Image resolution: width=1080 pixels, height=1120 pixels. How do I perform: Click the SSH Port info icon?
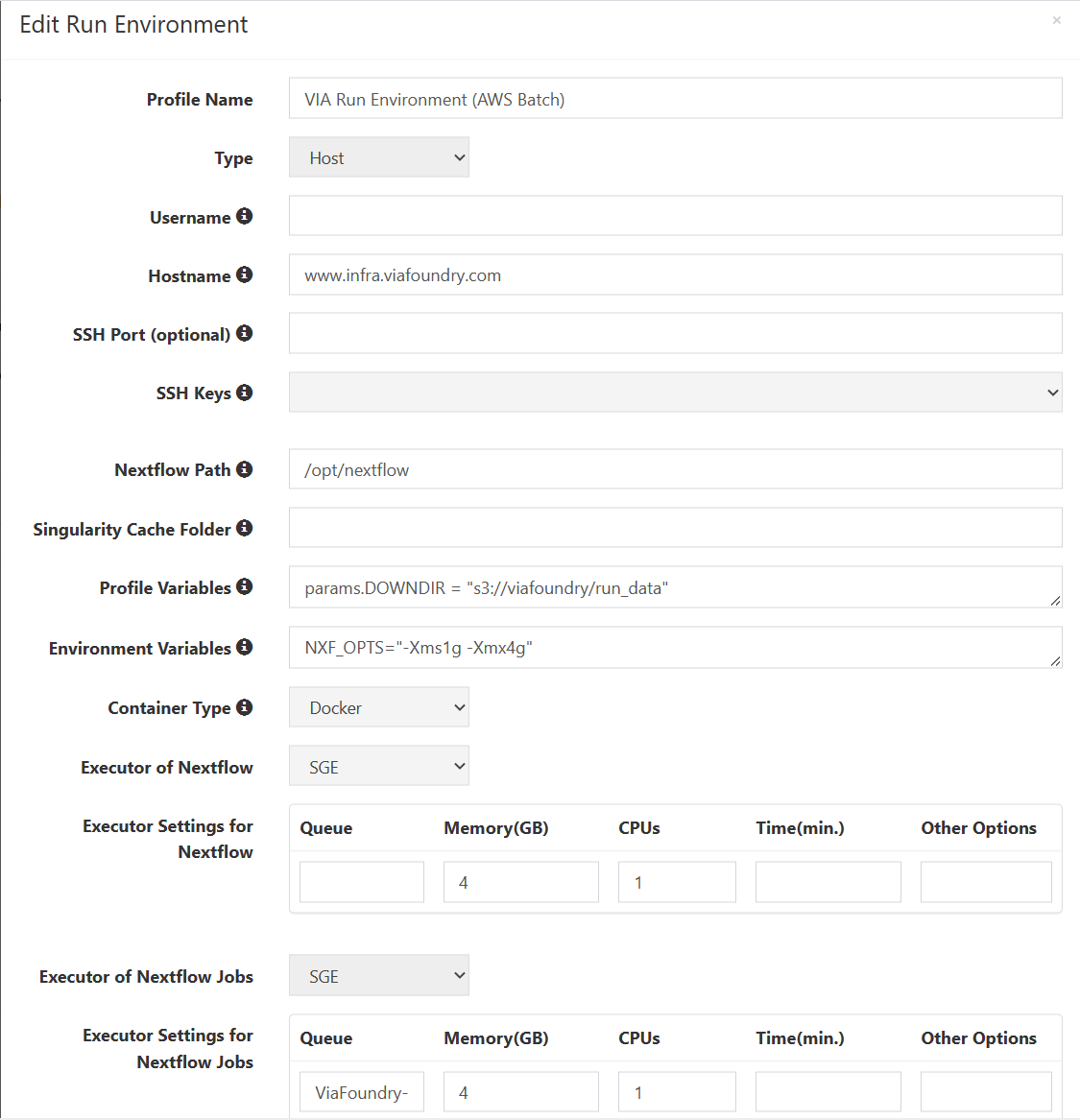(244, 333)
